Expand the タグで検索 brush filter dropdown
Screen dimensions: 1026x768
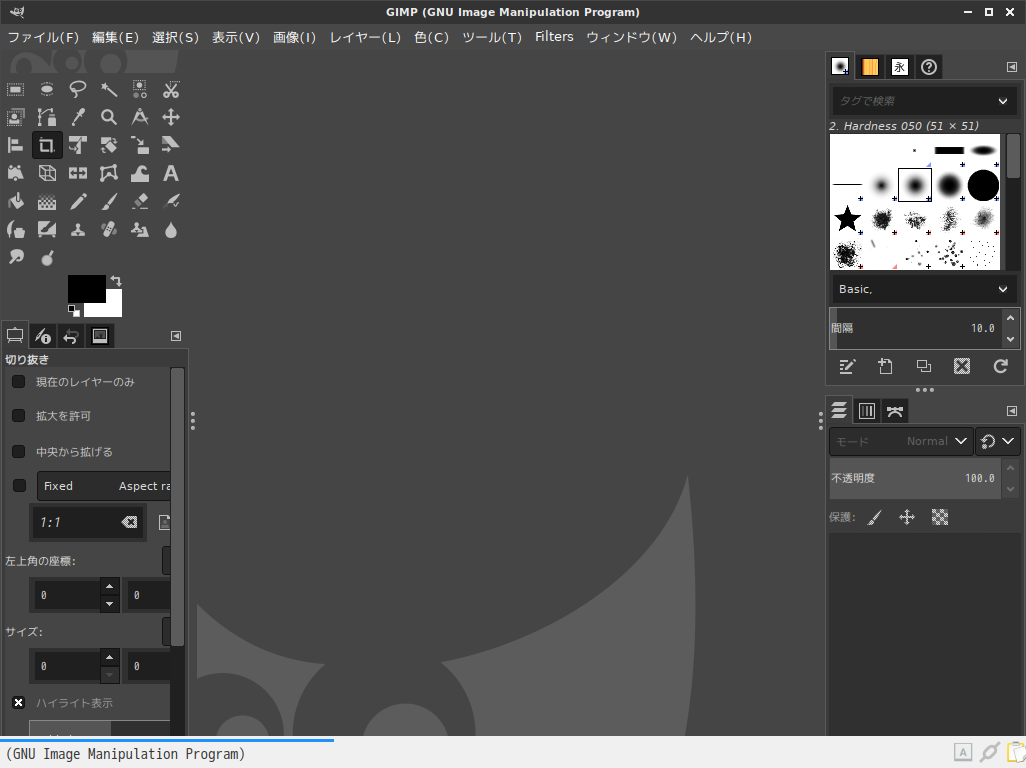point(1002,101)
